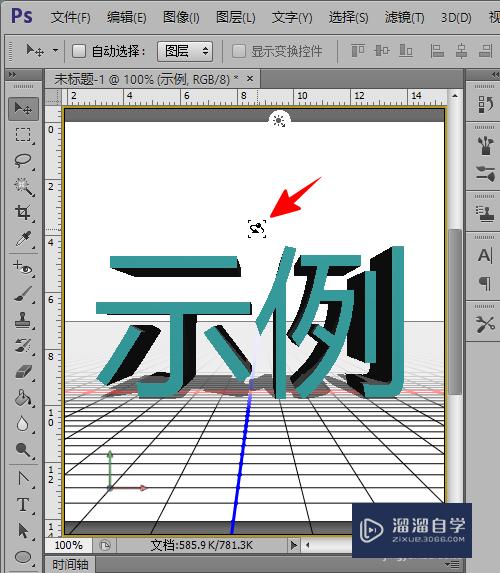Image resolution: width=500 pixels, height=573 pixels.
Task: Select the Paint Bucket tool
Action: pos(23,398)
